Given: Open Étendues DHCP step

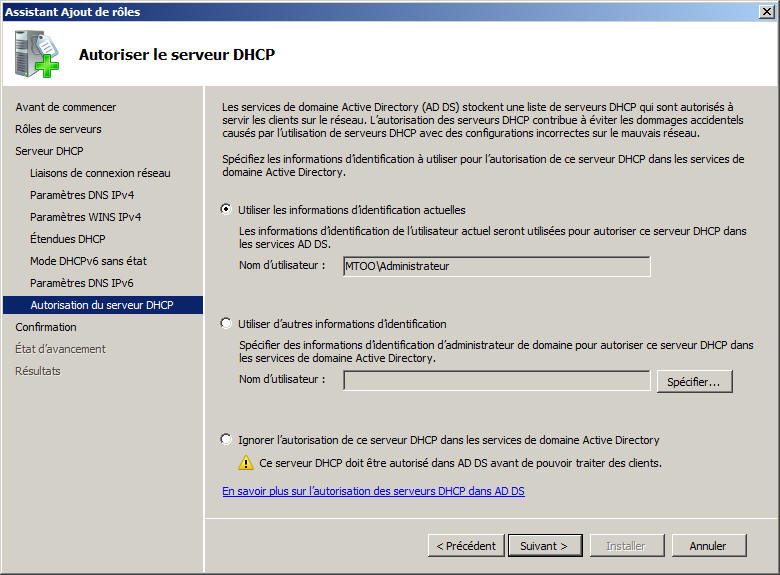Looking at the screenshot, I should [68, 239].
